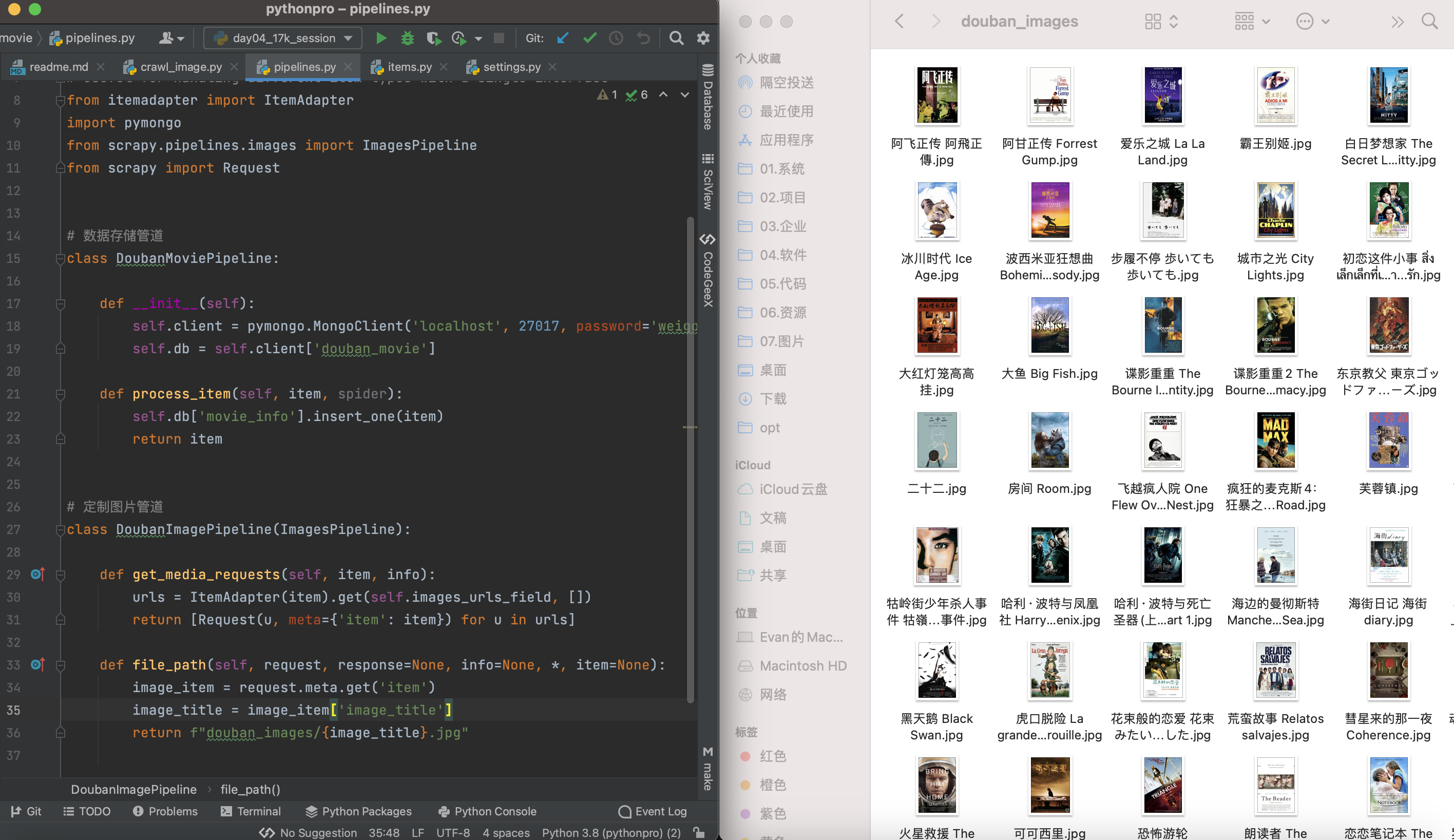This screenshot has height=840, width=1454.
Task: Switch to readme.md tab
Action: pyautogui.click(x=58, y=67)
